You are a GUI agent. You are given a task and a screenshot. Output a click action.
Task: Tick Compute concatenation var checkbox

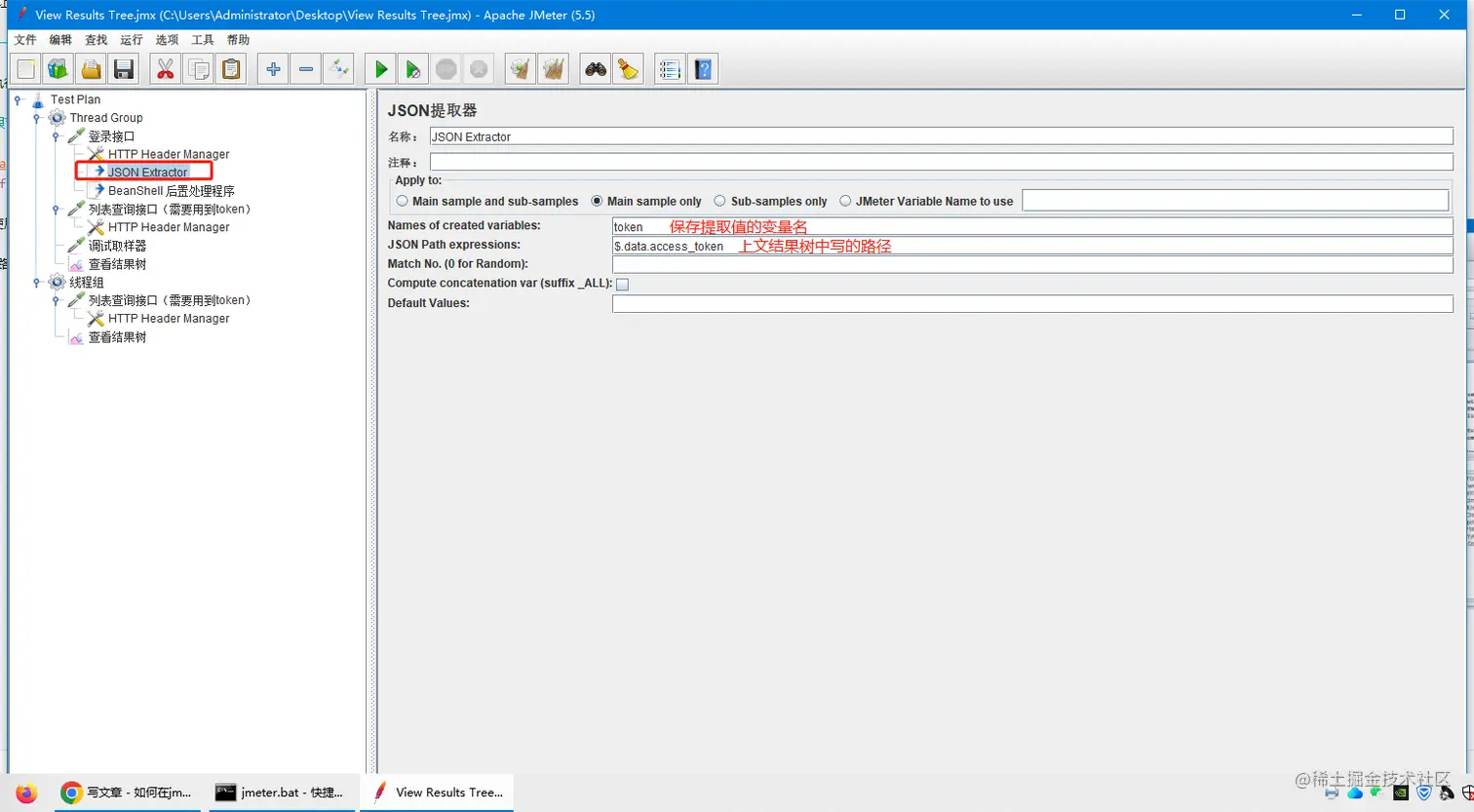pos(622,285)
